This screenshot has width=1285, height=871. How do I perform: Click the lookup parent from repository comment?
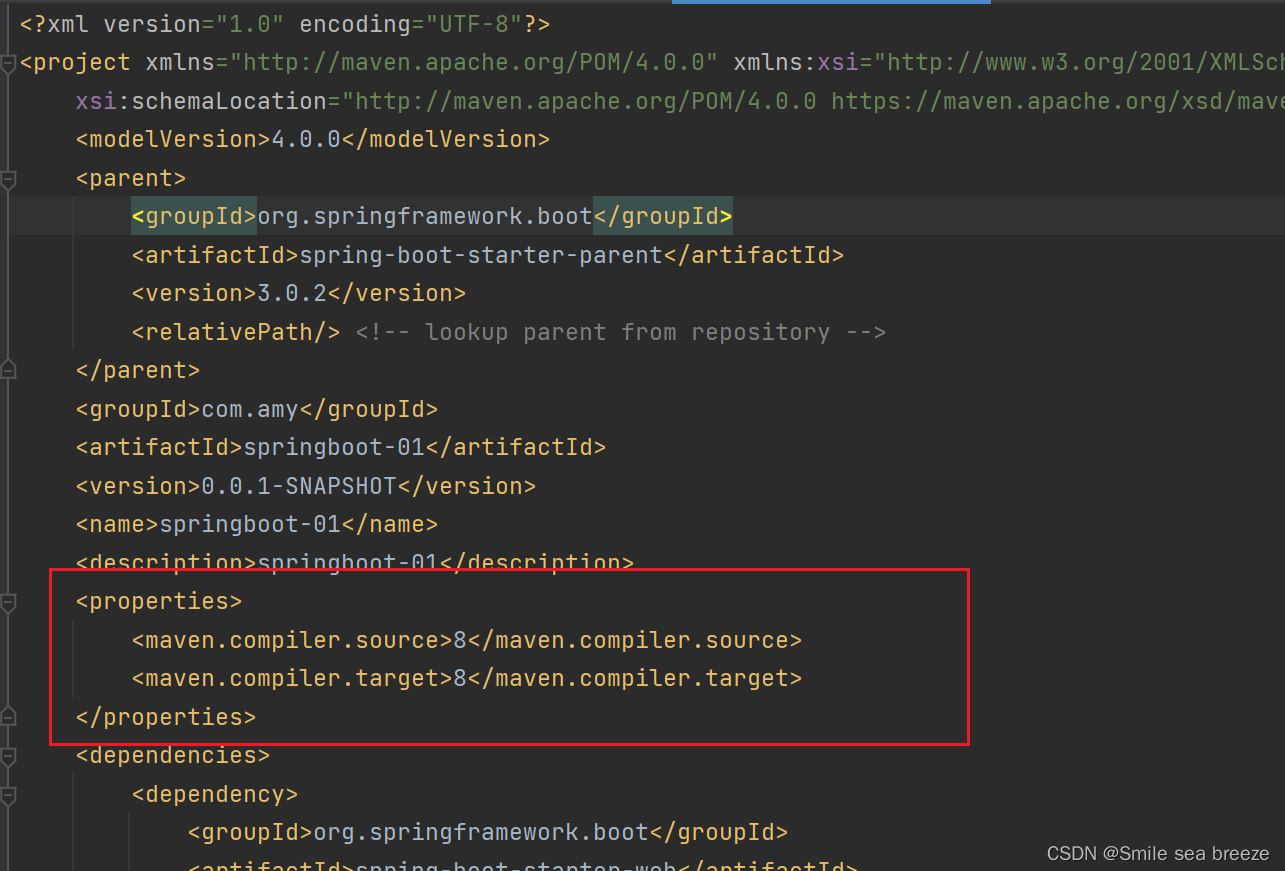click(621, 332)
